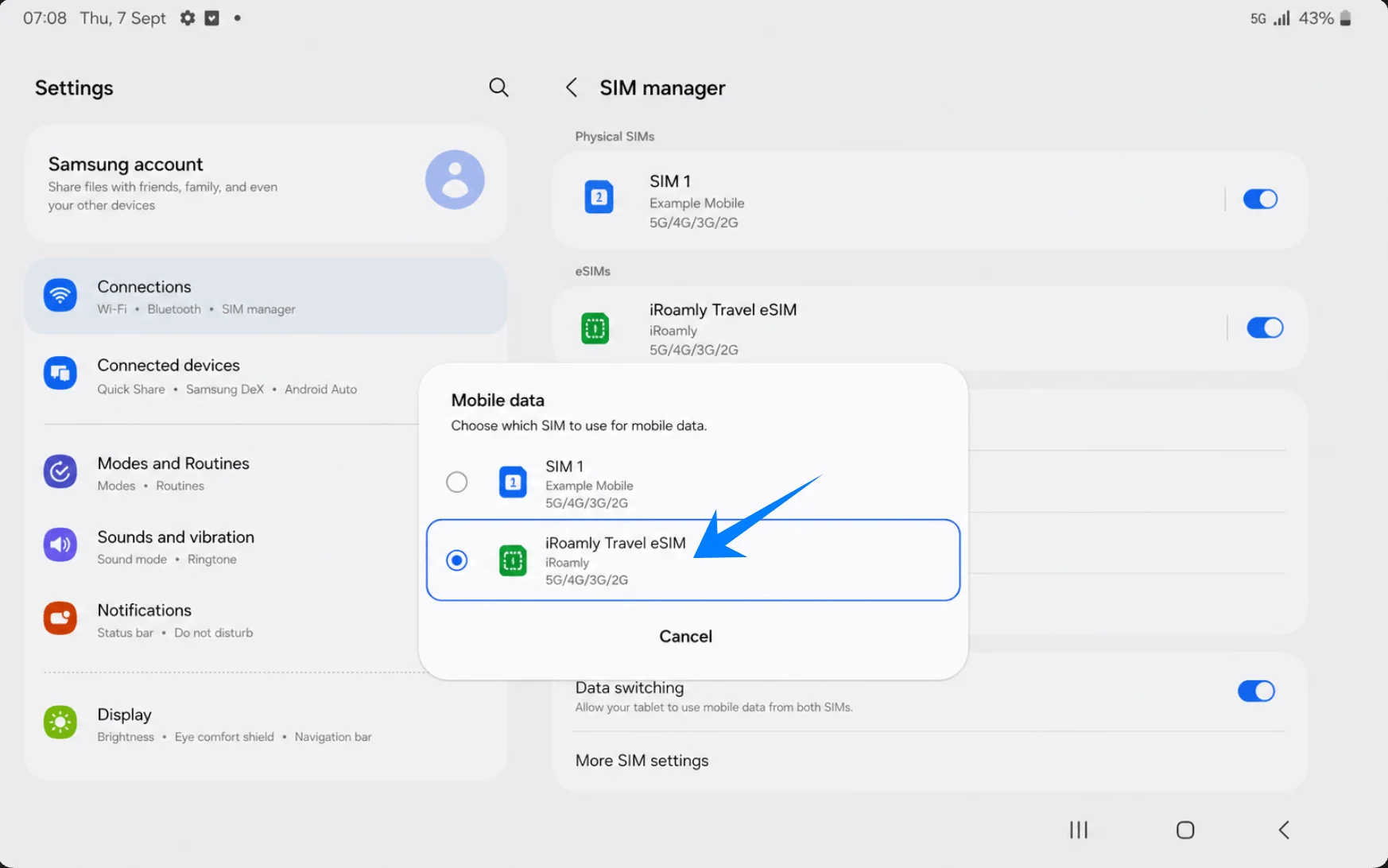1388x868 pixels.
Task: Tap the iRoamly eSIM icon under eSIMs
Action: click(595, 328)
